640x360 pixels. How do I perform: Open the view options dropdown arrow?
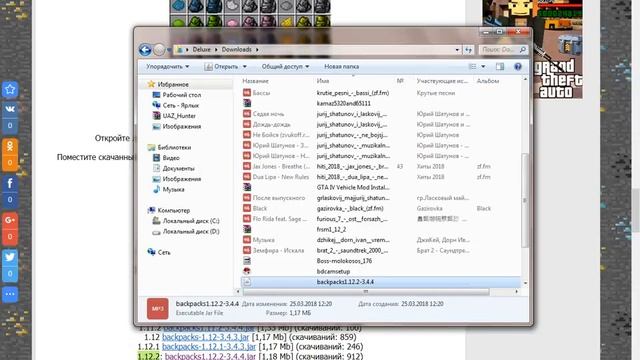(x=483, y=67)
